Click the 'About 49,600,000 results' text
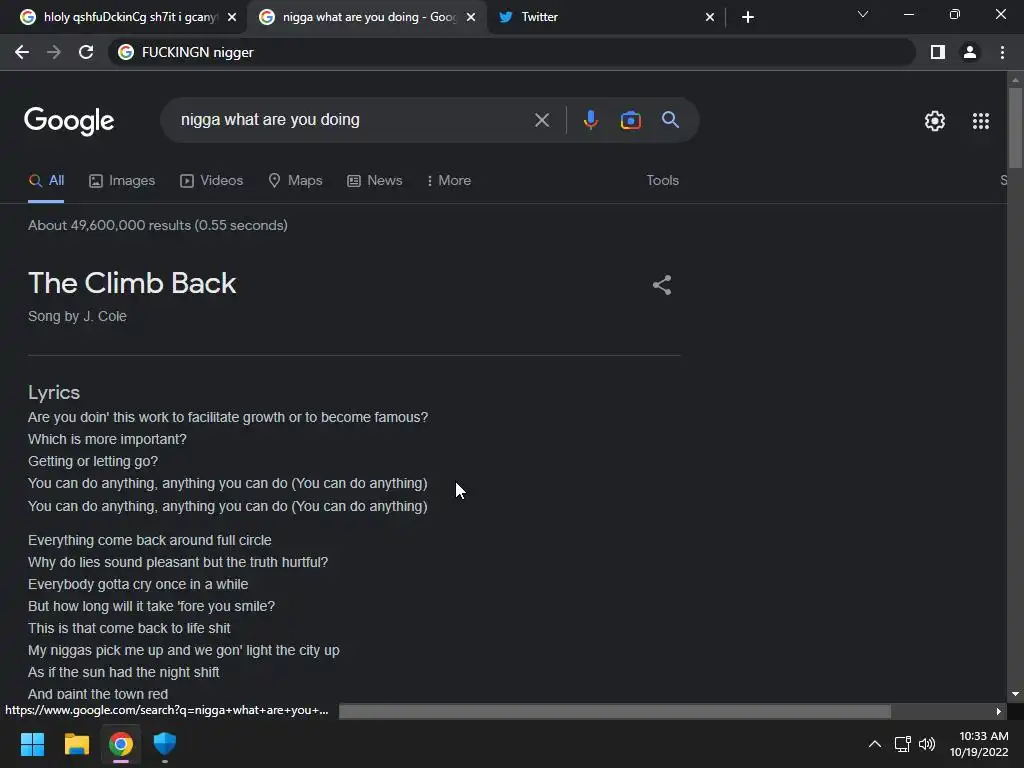The height and width of the screenshot is (768, 1024). coord(157,225)
